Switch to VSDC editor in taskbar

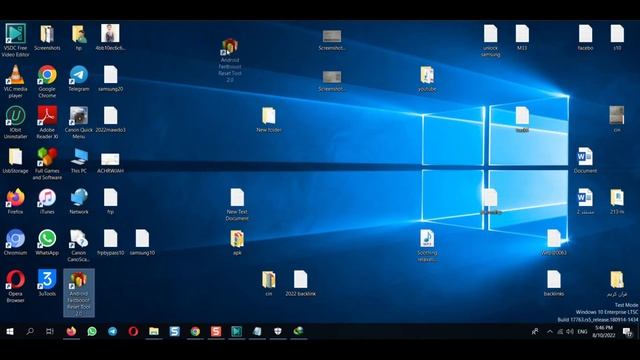(236, 331)
